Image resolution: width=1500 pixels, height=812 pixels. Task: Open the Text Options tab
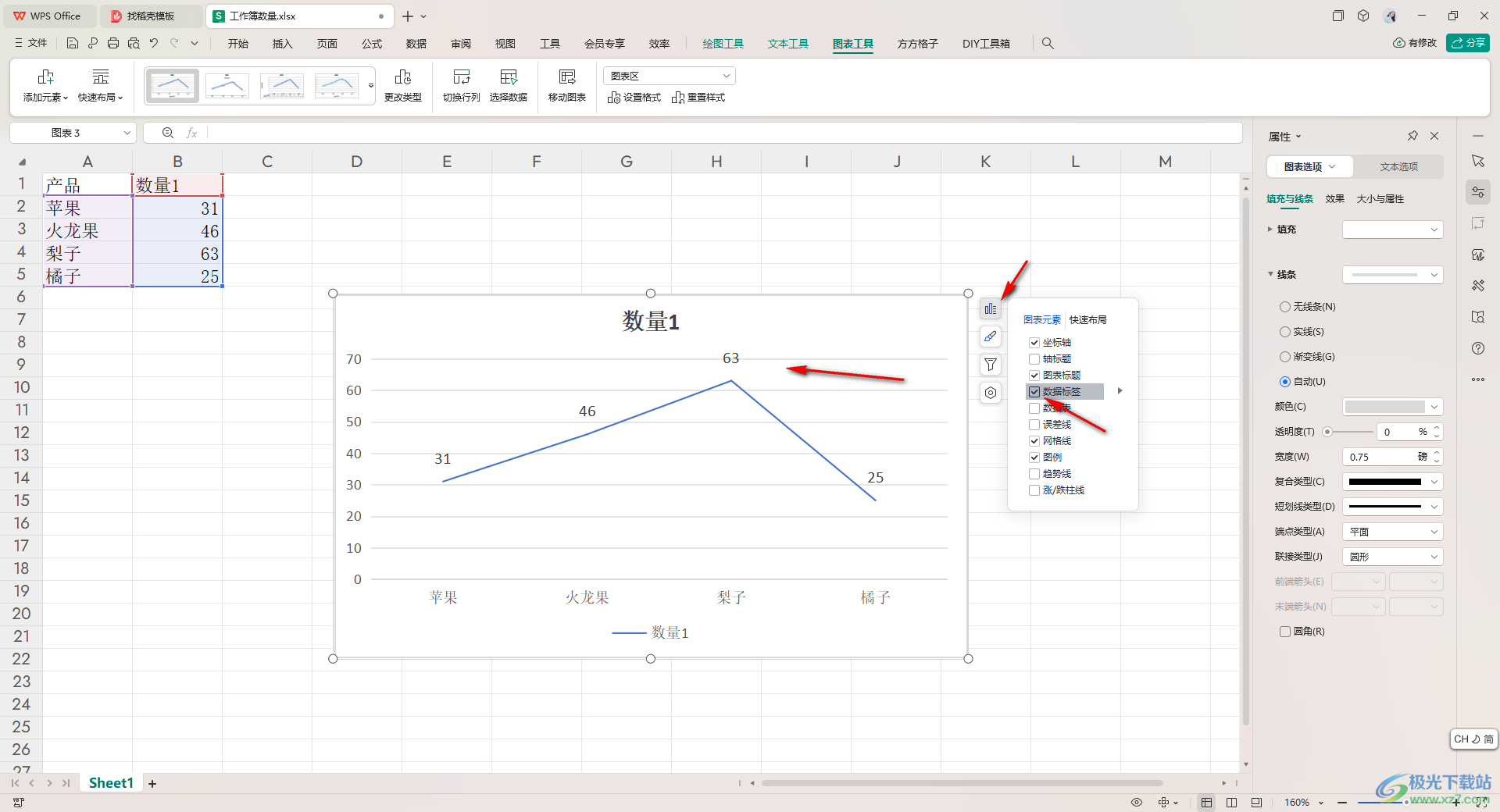tap(1398, 167)
